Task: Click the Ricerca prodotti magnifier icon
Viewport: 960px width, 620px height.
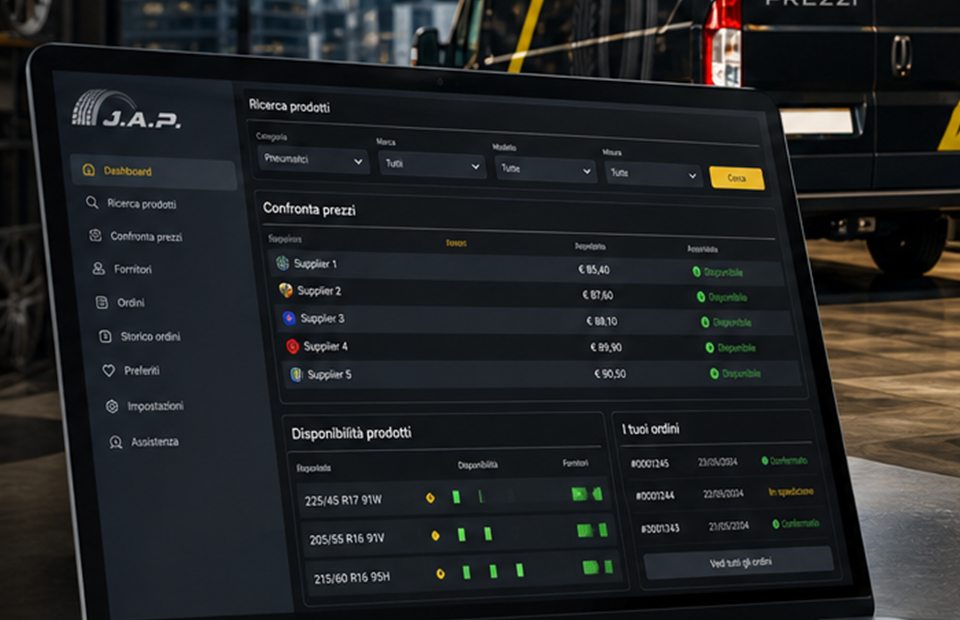Action: tap(92, 202)
